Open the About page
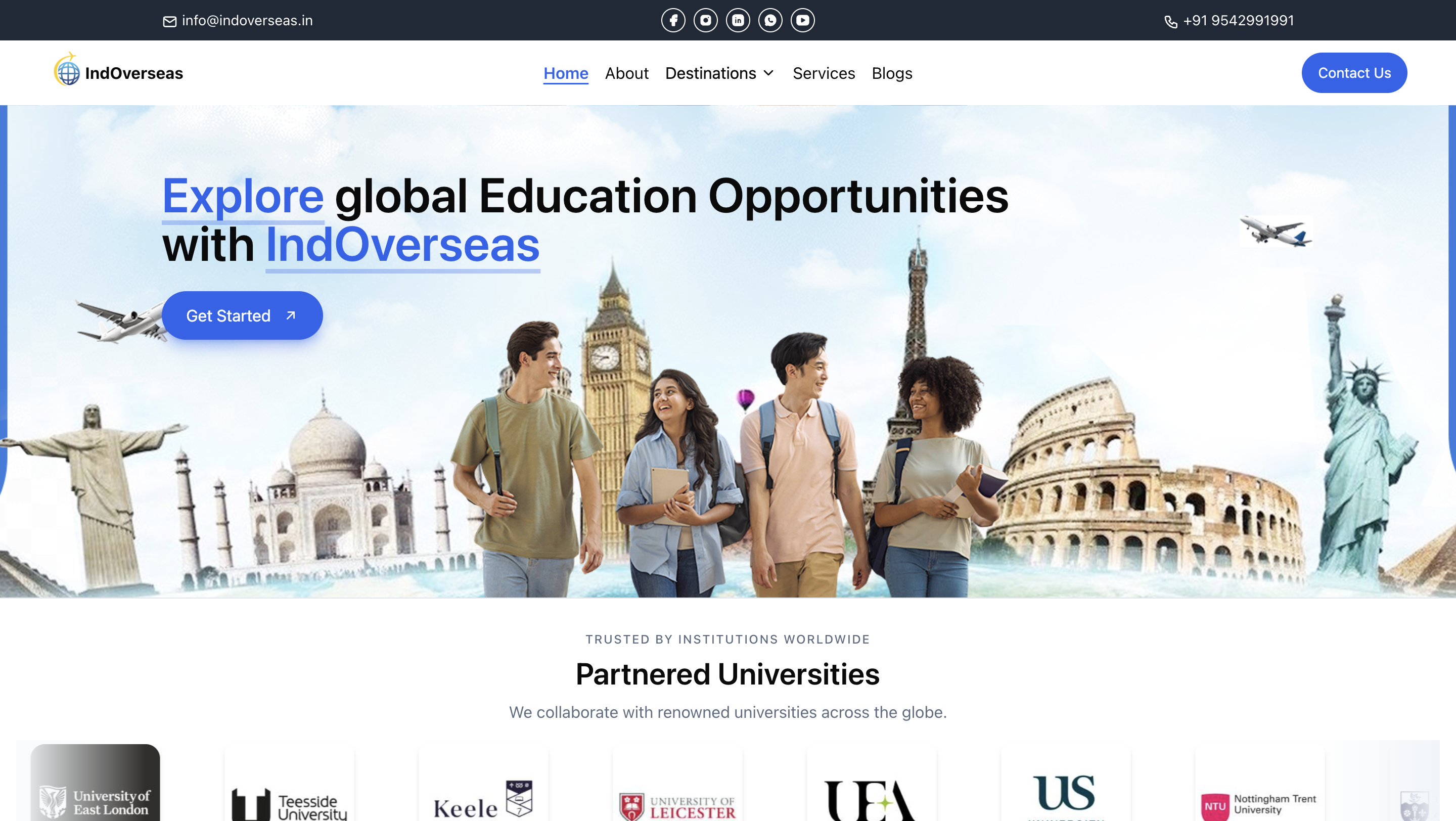This screenshot has height=821, width=1456. [626, 73]
